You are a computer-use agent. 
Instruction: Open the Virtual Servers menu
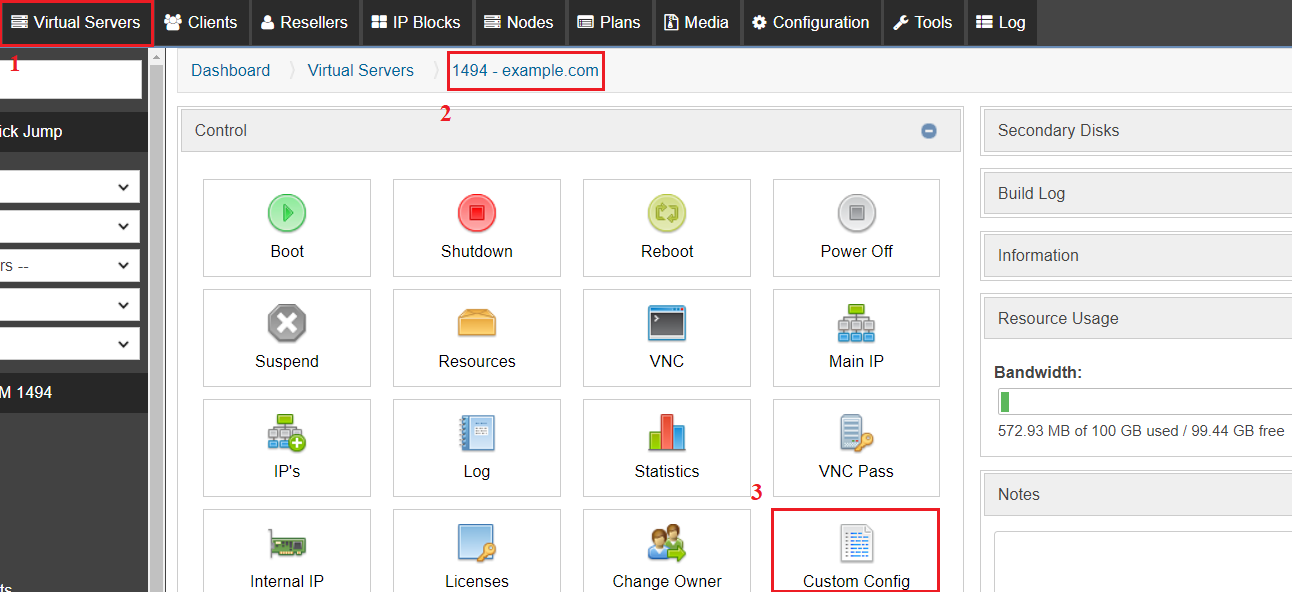tap(76, 22)
